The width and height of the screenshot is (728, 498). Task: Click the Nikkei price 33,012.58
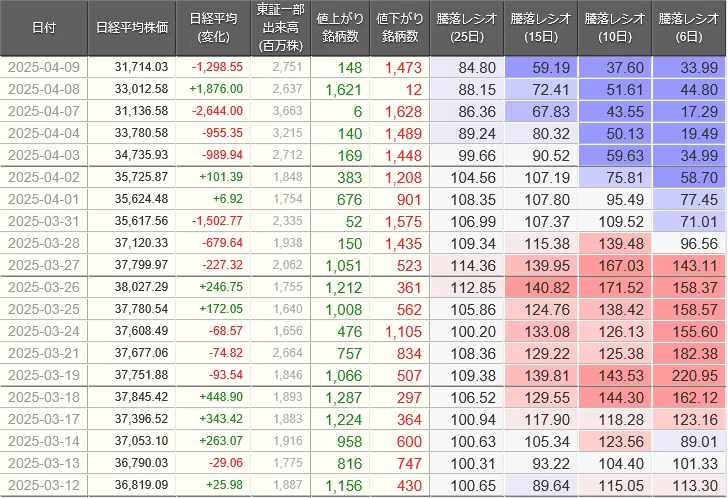click(x=141, y=89)
